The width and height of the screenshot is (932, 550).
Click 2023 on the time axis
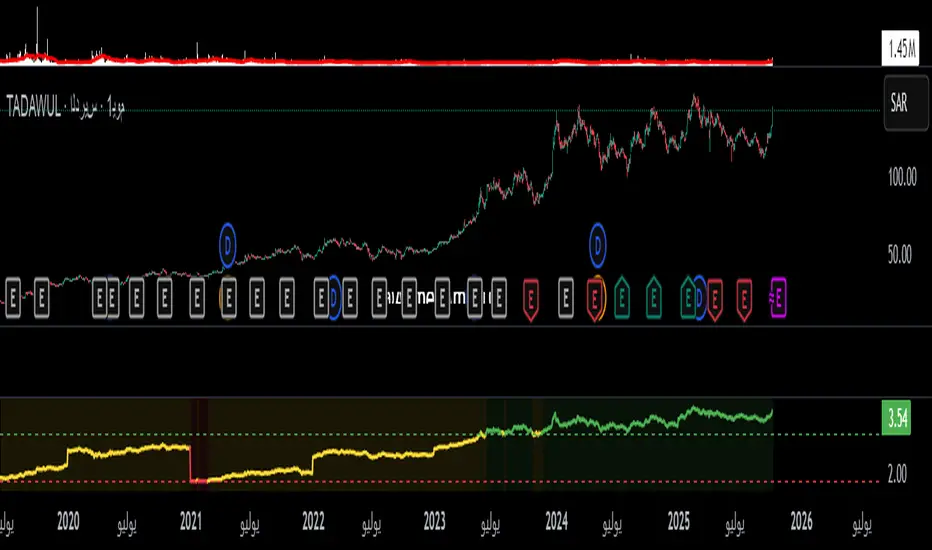(x=434, y=521)
